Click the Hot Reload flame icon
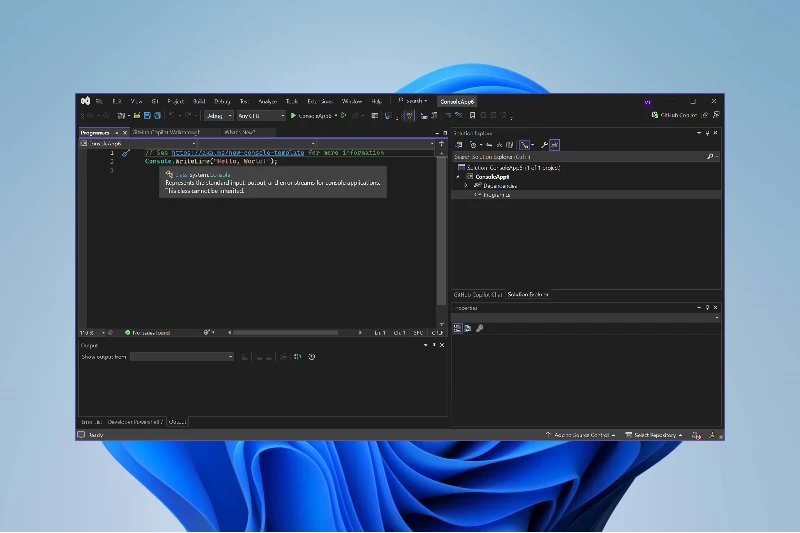800x533 pixels. coord(356,116)
